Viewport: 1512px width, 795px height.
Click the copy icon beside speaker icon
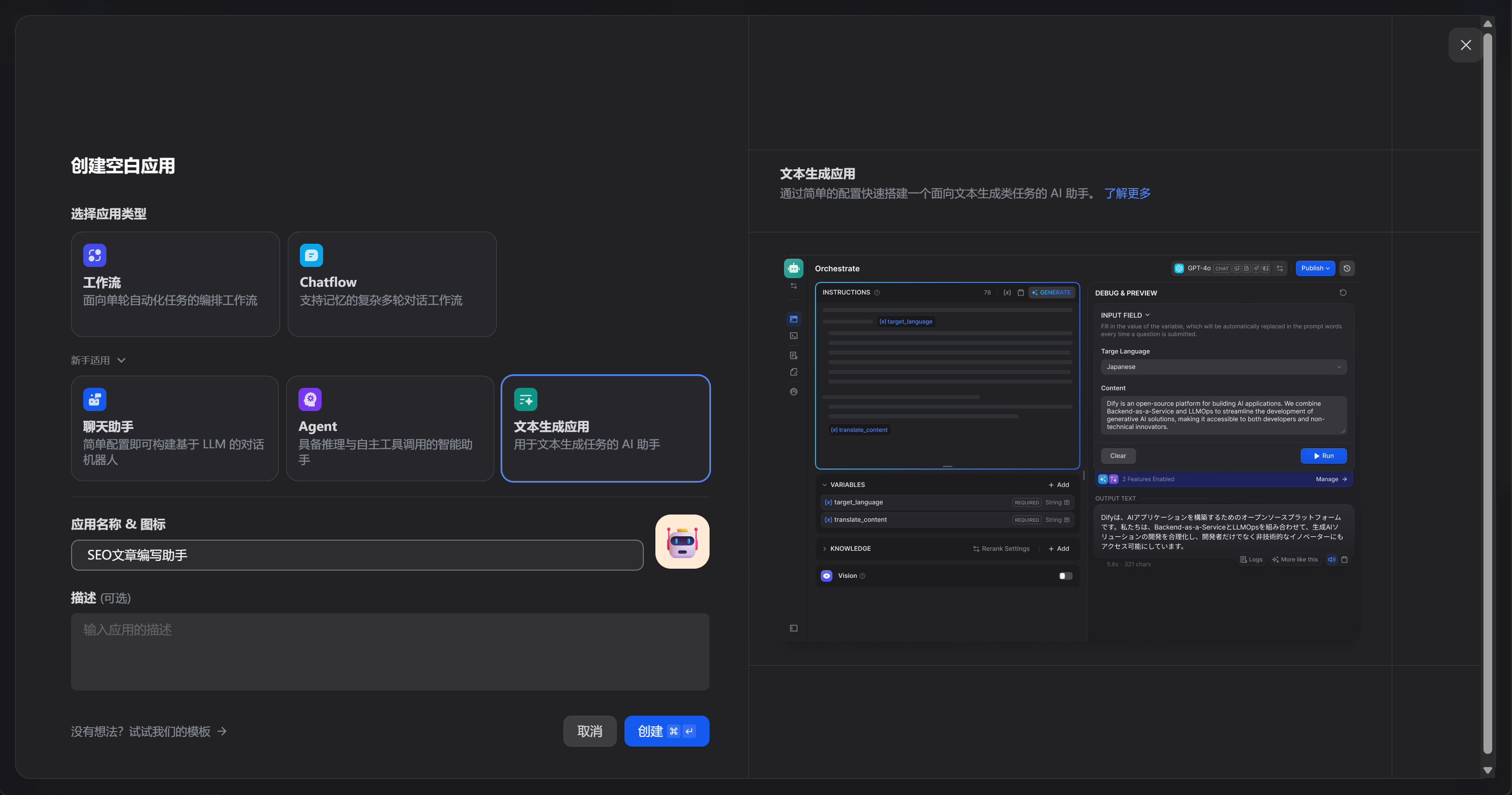click(x=1344, y=559)
